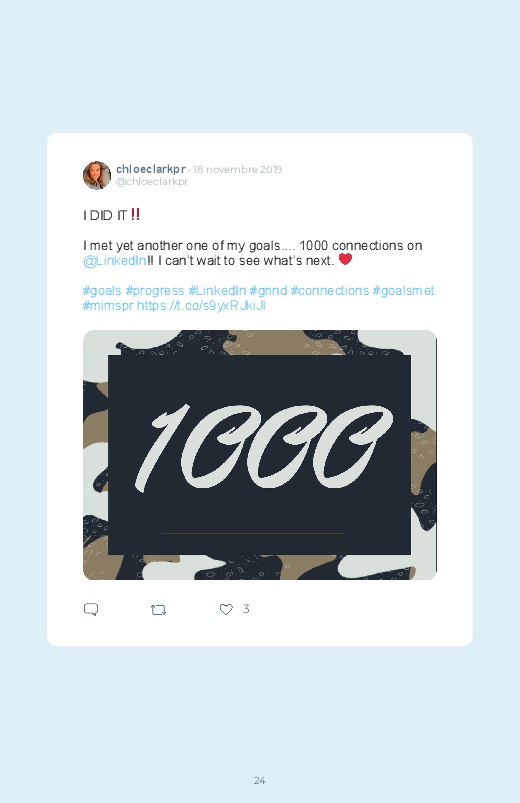Image resolution: width=520 pixels, height=803 pixels.
Task: Follow the #progress hashtag
Action: click(x=155, y=290)
